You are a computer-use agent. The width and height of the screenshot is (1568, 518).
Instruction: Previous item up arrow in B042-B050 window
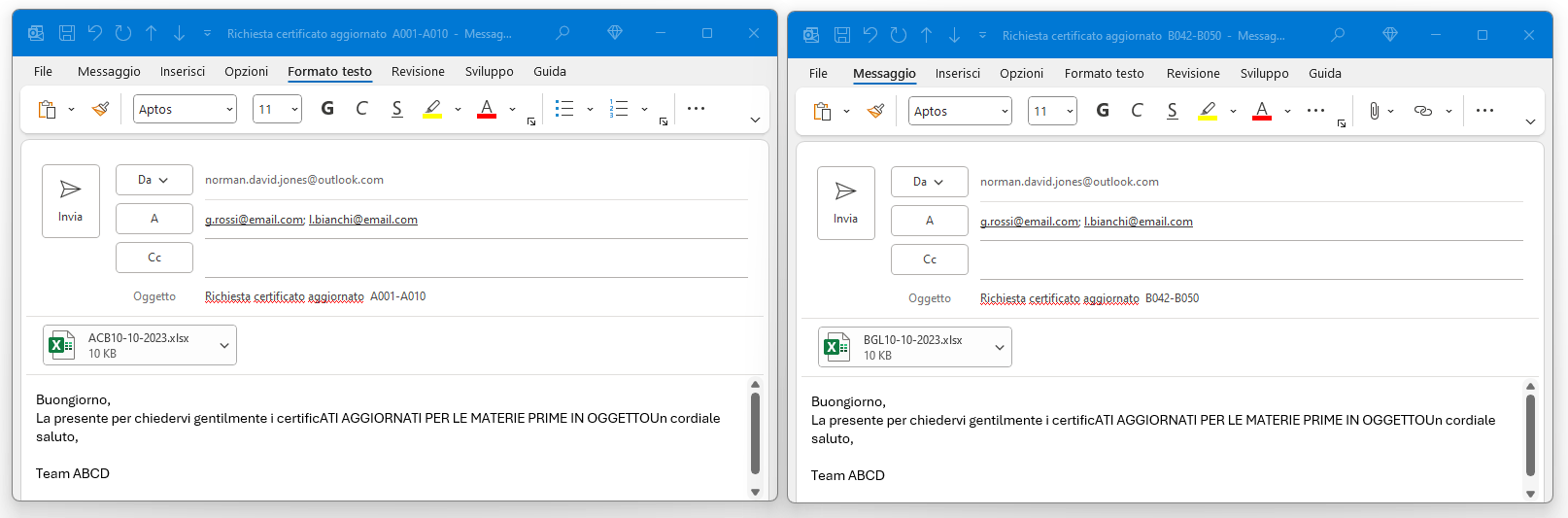[x=927, y=35]
